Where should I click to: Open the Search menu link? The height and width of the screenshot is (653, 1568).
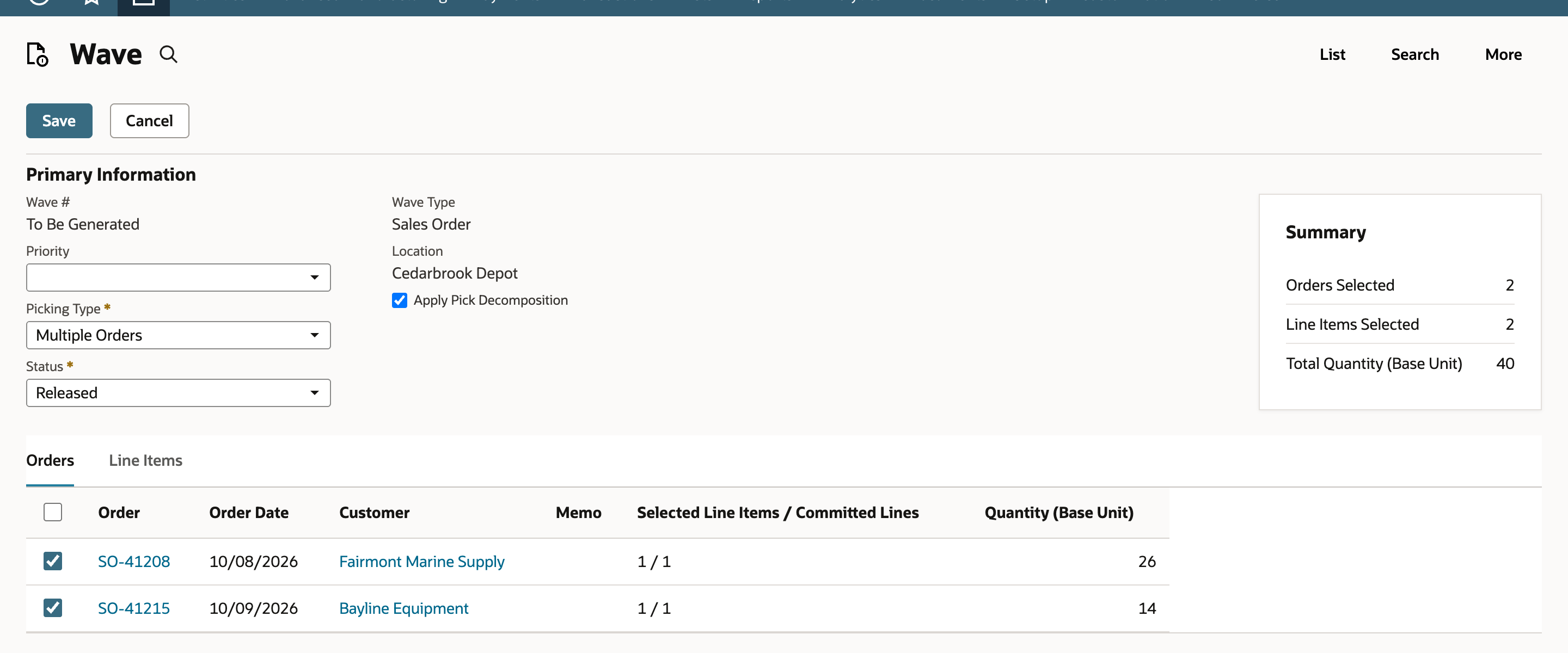point(1414,54)
